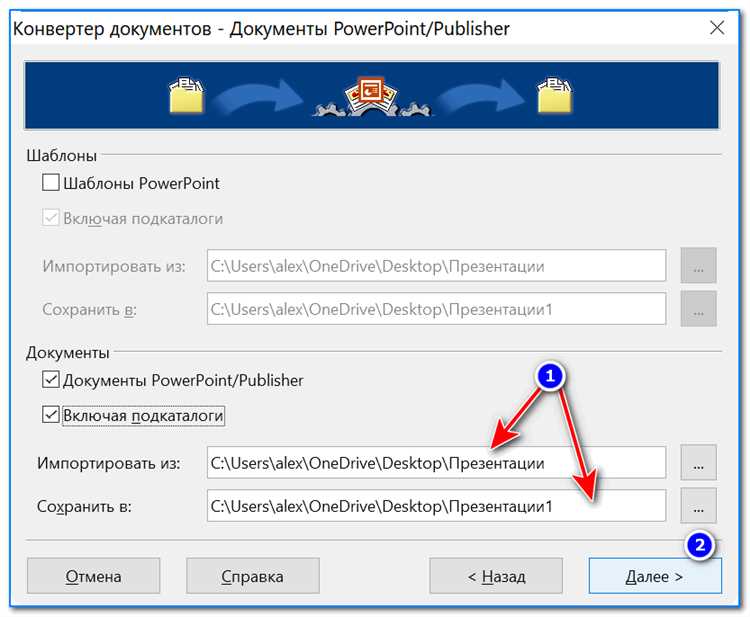Image resolution: width=750 pixels, height=617 pixels.
Task: Click the Шаблоны section label
Action: 62,155
